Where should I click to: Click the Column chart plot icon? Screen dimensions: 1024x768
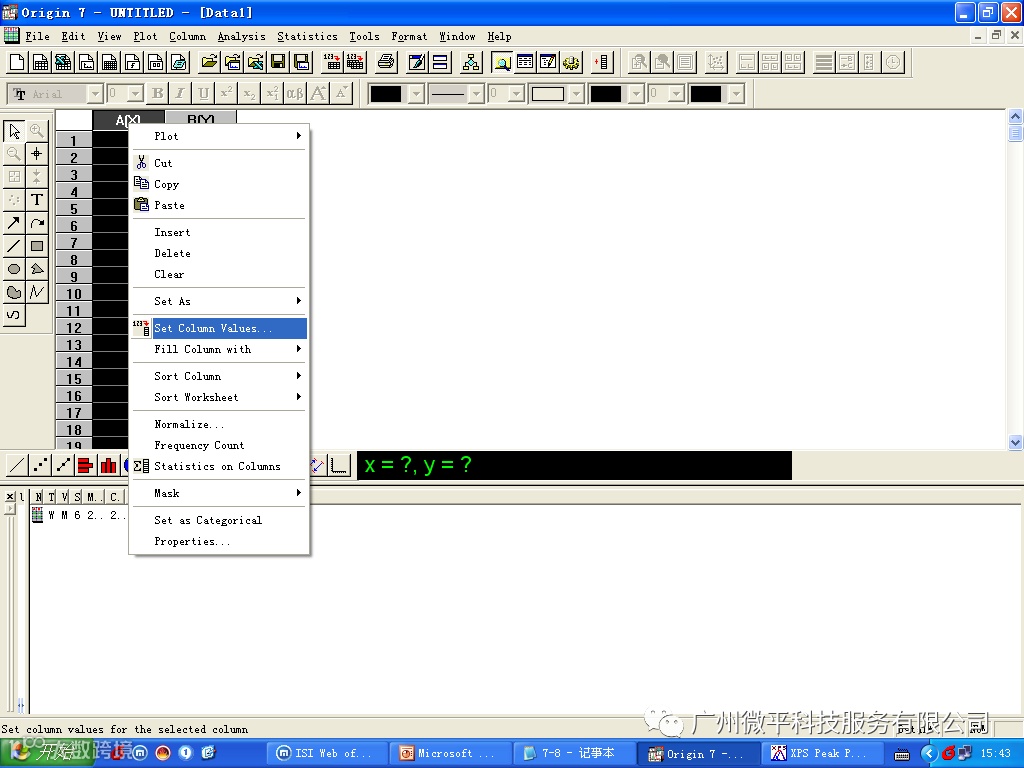108,465
